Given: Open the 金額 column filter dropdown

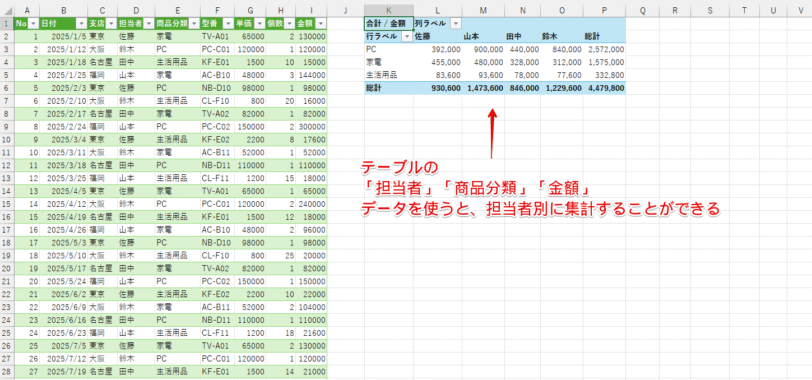Looking at the screenshot, I should click(x=321, y=23).
